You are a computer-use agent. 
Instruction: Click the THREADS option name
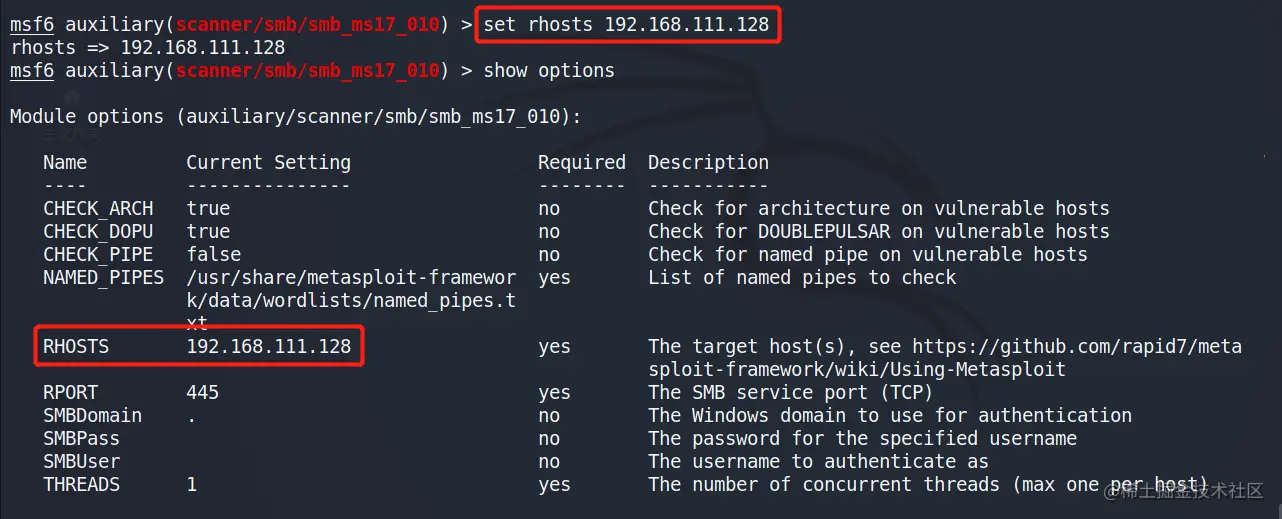pos(81,485)
